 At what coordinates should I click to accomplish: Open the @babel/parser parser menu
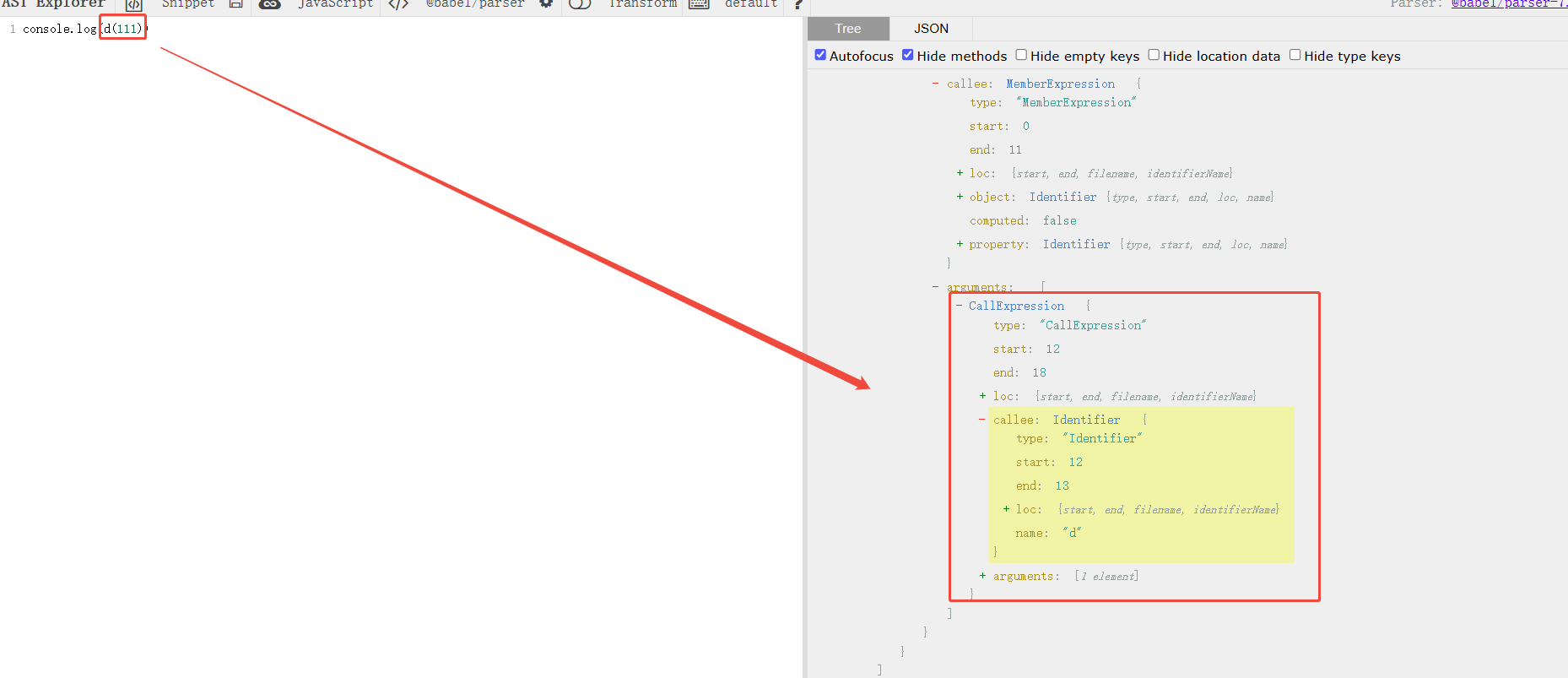tap(475, 4)
